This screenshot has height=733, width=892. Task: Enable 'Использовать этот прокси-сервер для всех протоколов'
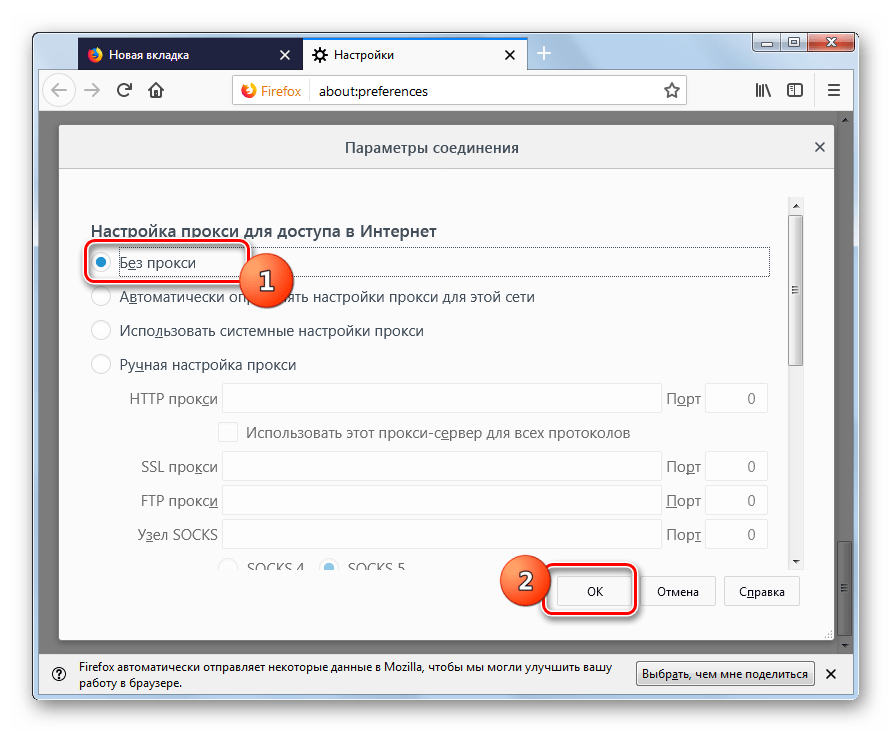pos(228,433)
